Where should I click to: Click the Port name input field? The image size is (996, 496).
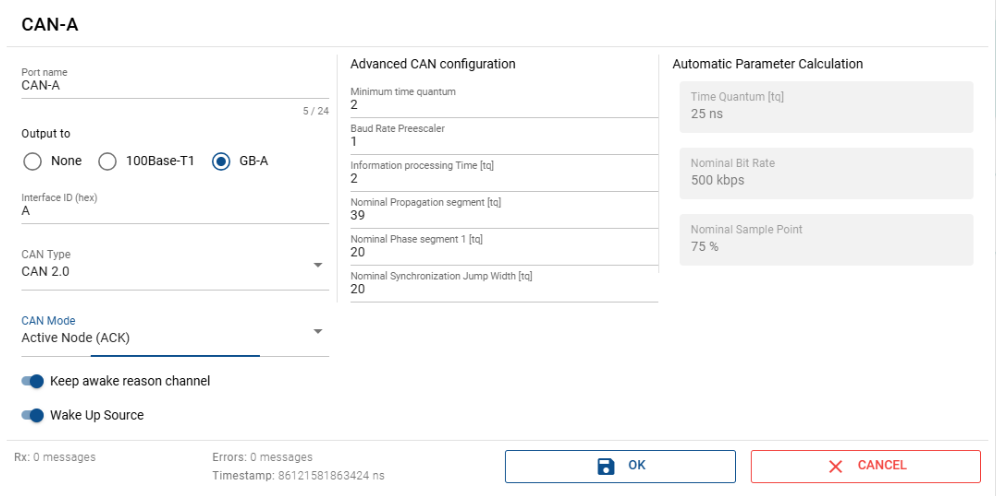tap(175, 86)
